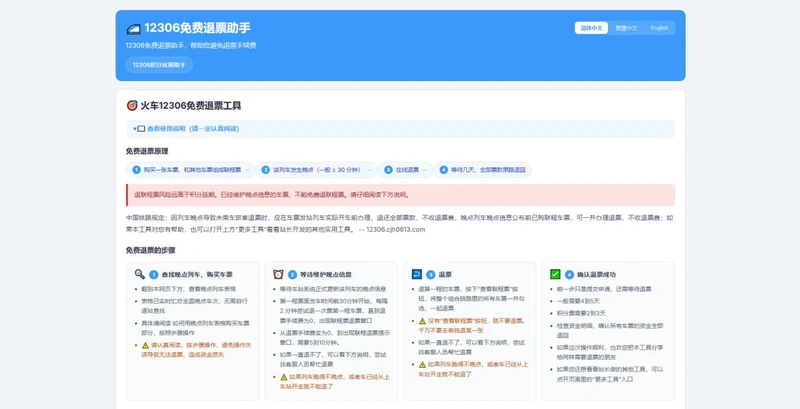Click the bullet 从退票手续费变为0
Viewport: 800px width, 409px height.
335,338
